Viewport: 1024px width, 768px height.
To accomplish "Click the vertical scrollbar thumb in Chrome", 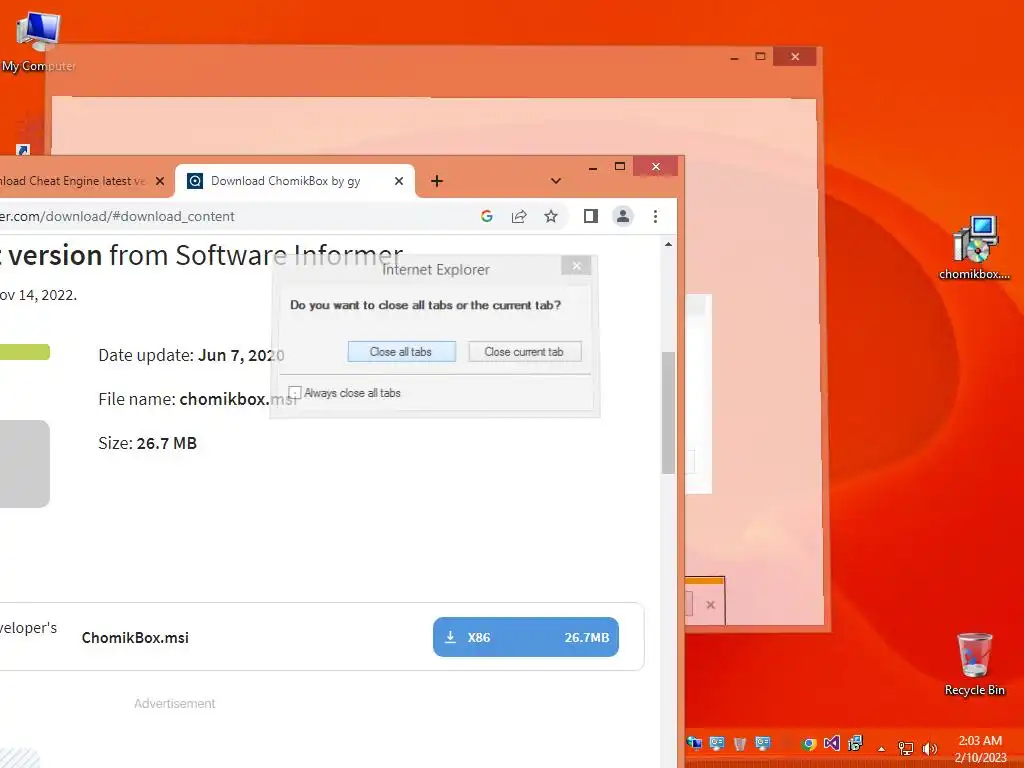I will [668, 413].
